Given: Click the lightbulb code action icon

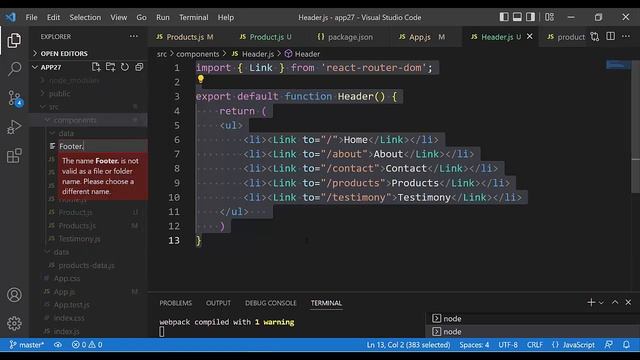Looking at the screenshot, I should pyautogui.click(x=200, y=79).
